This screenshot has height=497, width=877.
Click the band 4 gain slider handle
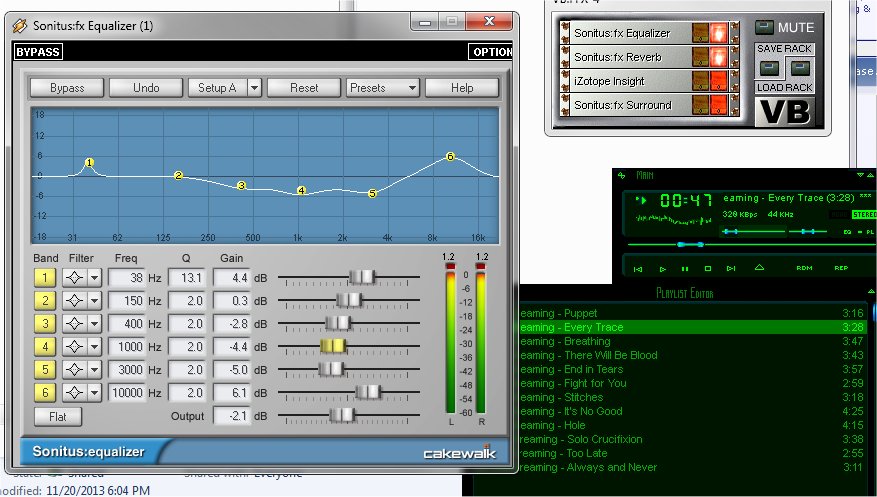pos(333,346)
